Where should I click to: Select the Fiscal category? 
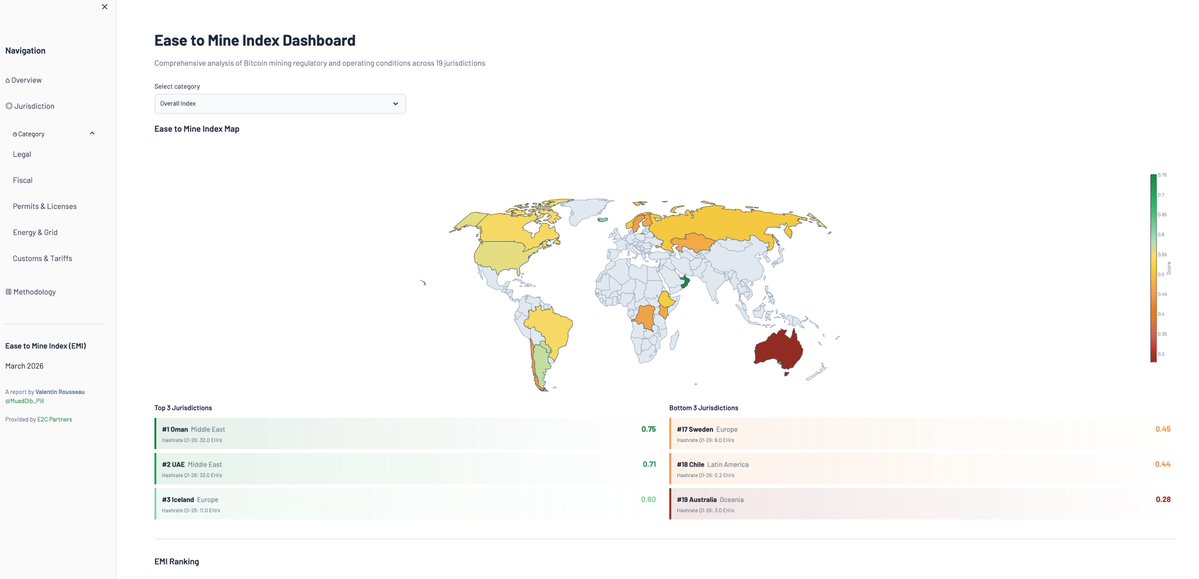(x=23, y=181)
